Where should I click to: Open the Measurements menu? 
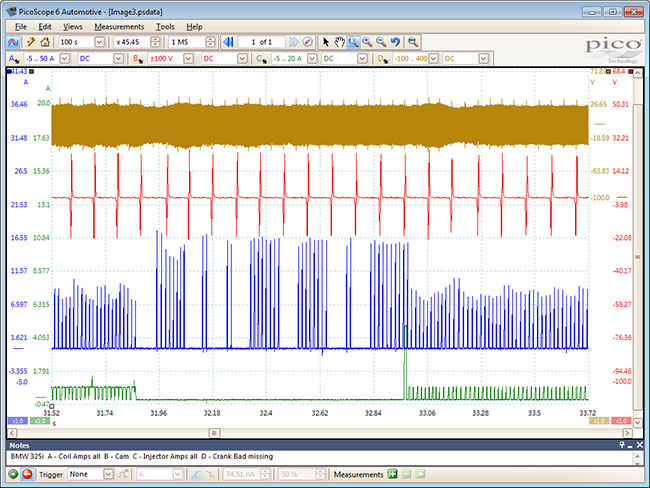[119, 27]
